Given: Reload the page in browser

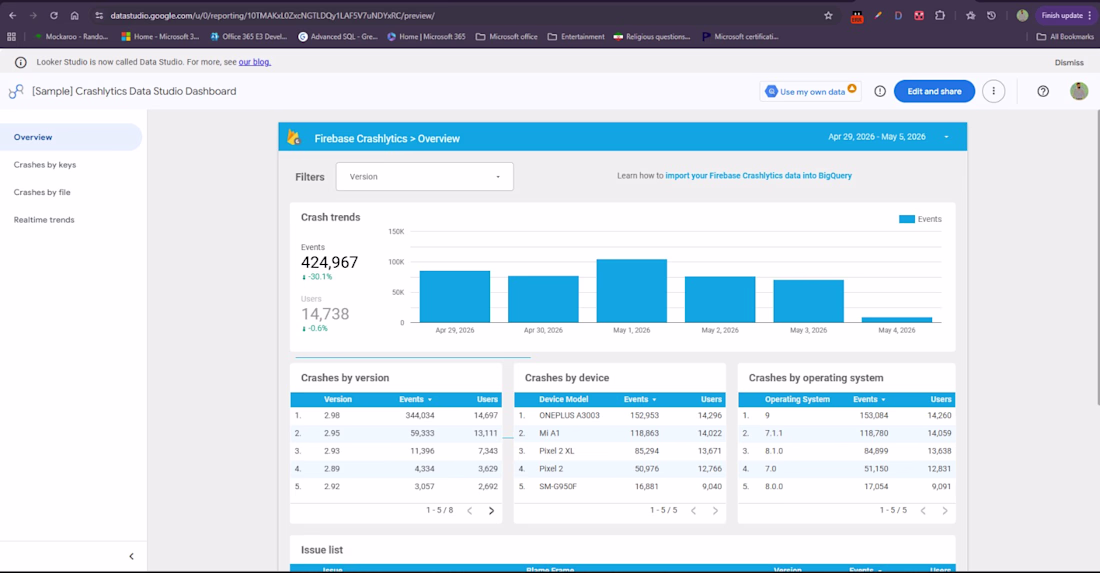Looking at the screenshot, I should 53,15.
